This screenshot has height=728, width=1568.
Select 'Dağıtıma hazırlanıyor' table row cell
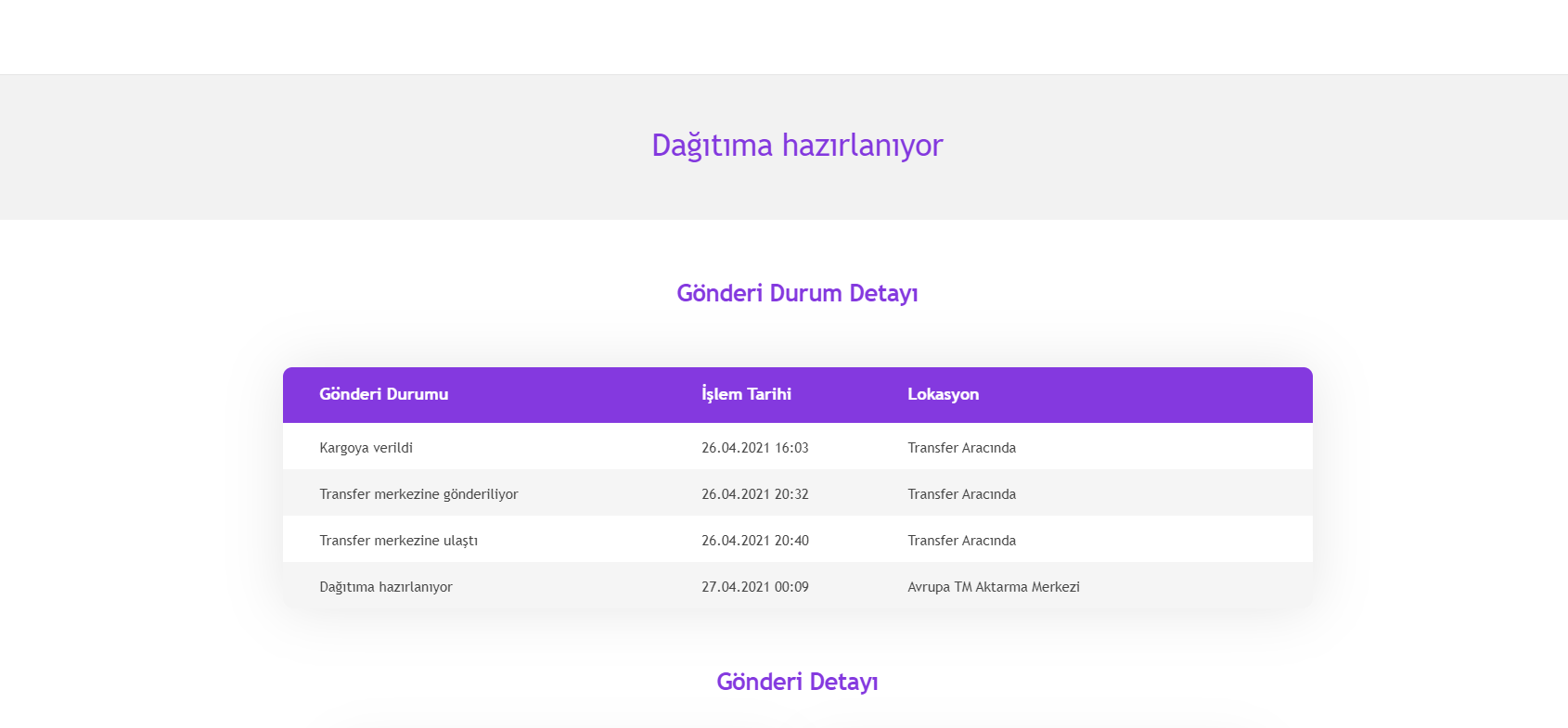(x=386, y=587)
